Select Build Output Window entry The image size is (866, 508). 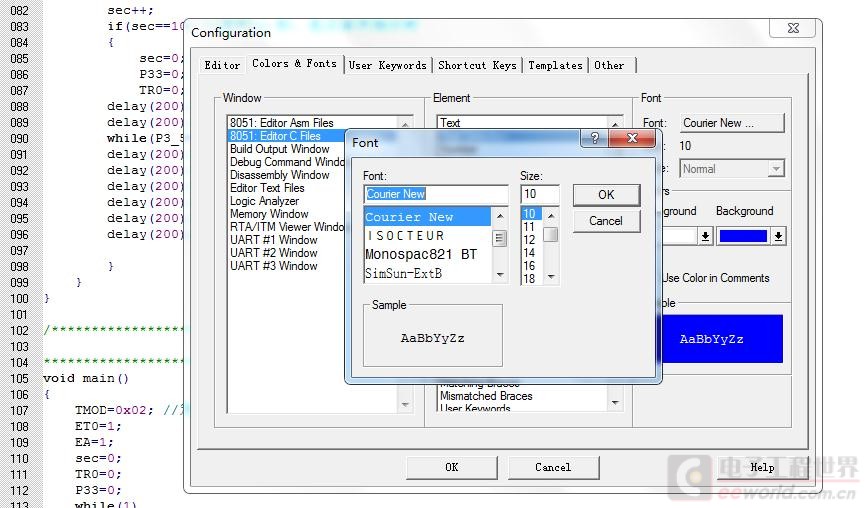pos(286,149)
